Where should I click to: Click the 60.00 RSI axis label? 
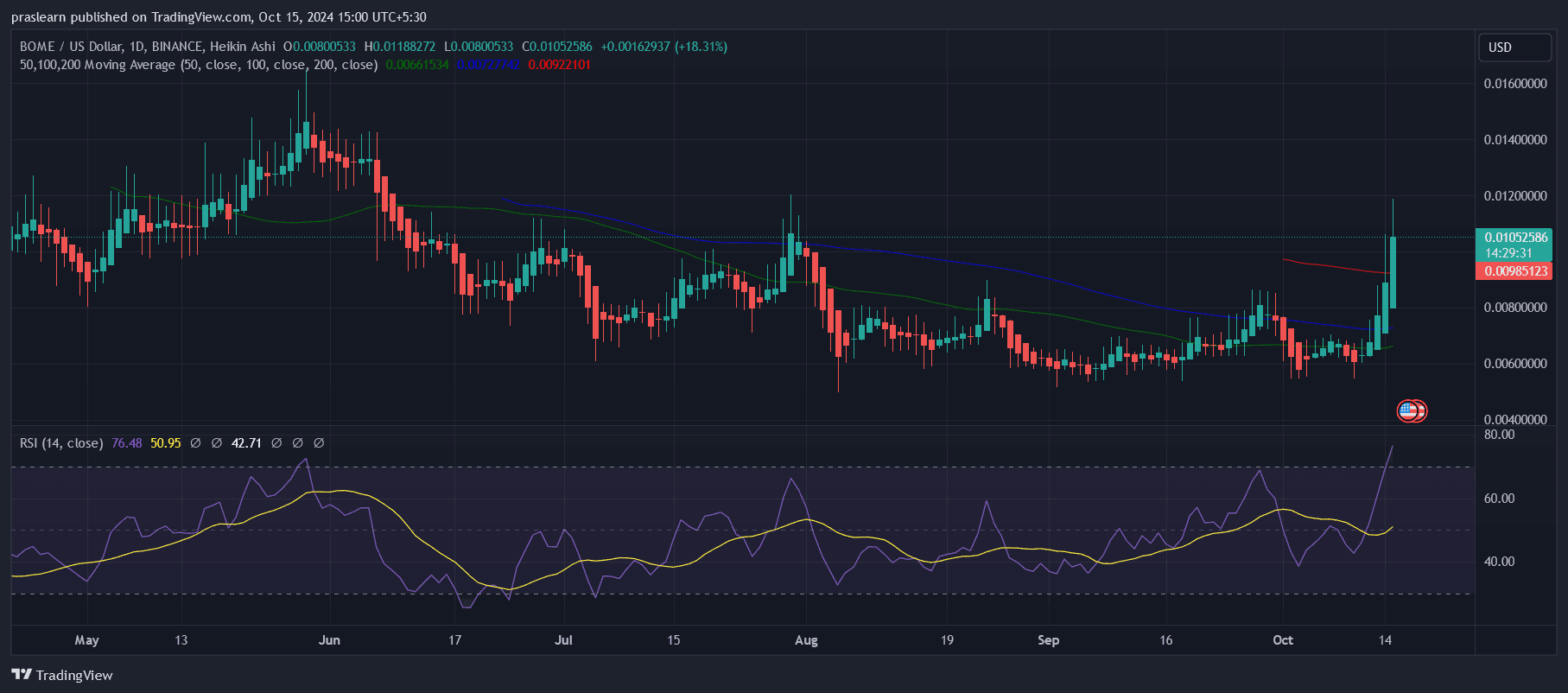1499,499
